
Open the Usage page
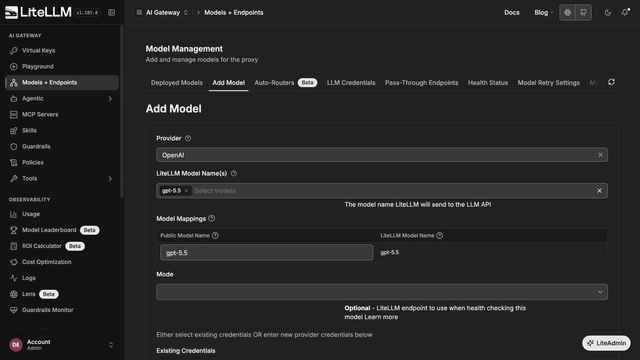point(62,214)
